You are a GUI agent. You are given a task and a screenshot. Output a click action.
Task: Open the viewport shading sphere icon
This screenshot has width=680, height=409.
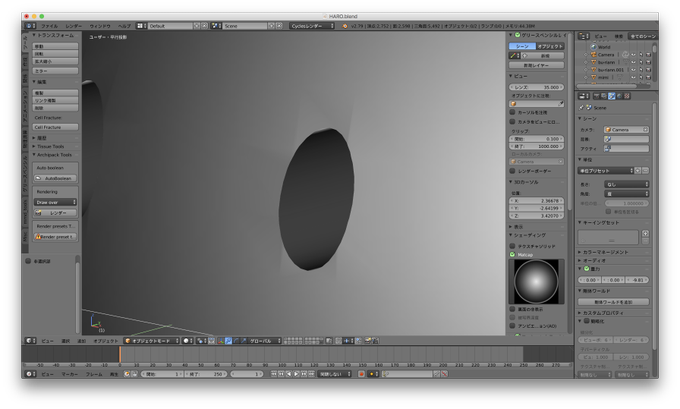(187, 341)
